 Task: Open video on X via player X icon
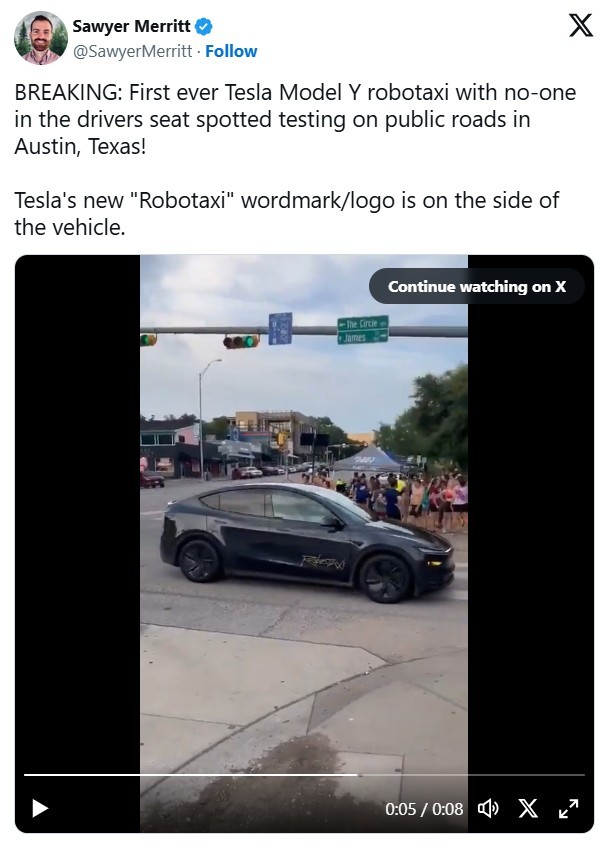528,808
